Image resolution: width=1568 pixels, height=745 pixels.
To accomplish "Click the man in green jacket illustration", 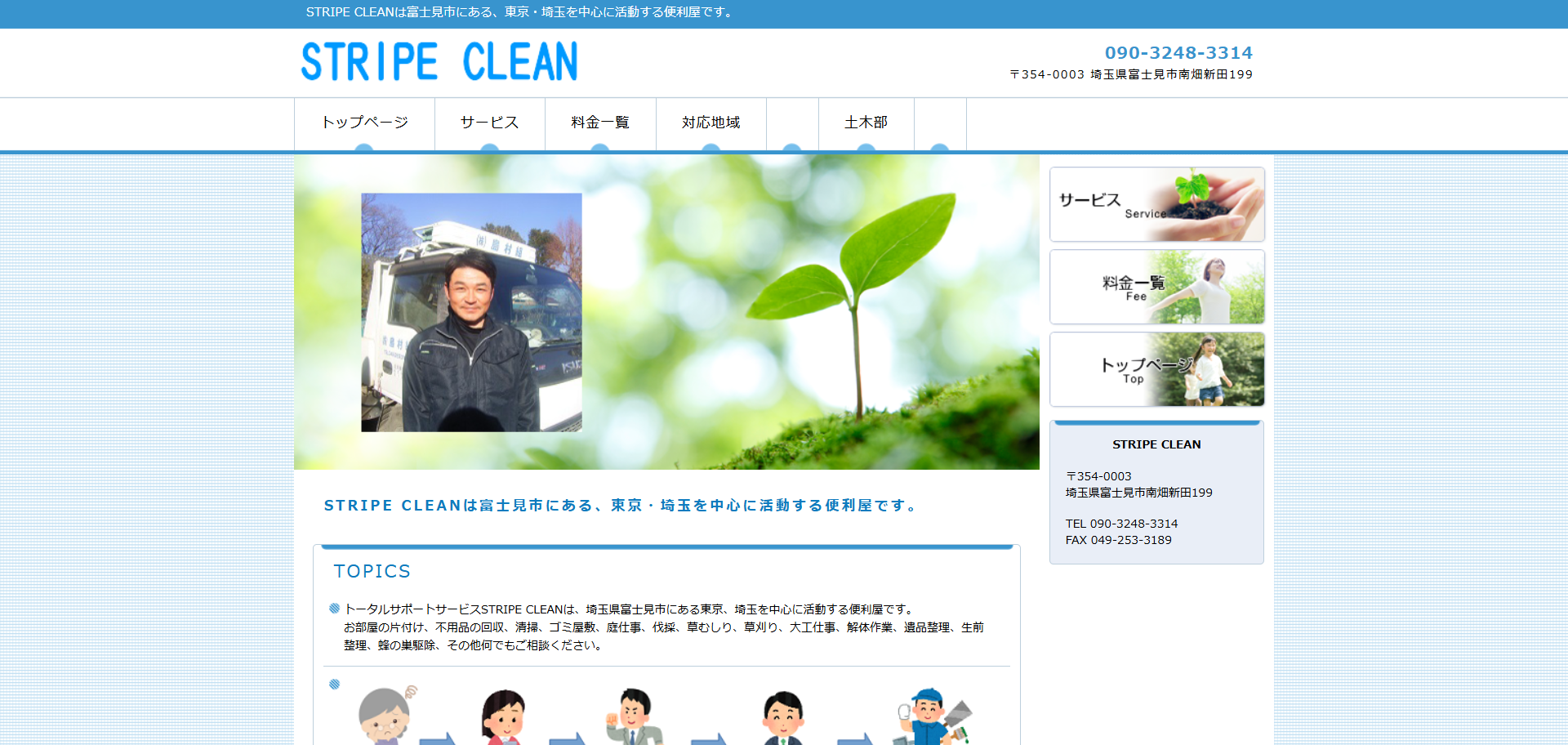I will point(635,716).
